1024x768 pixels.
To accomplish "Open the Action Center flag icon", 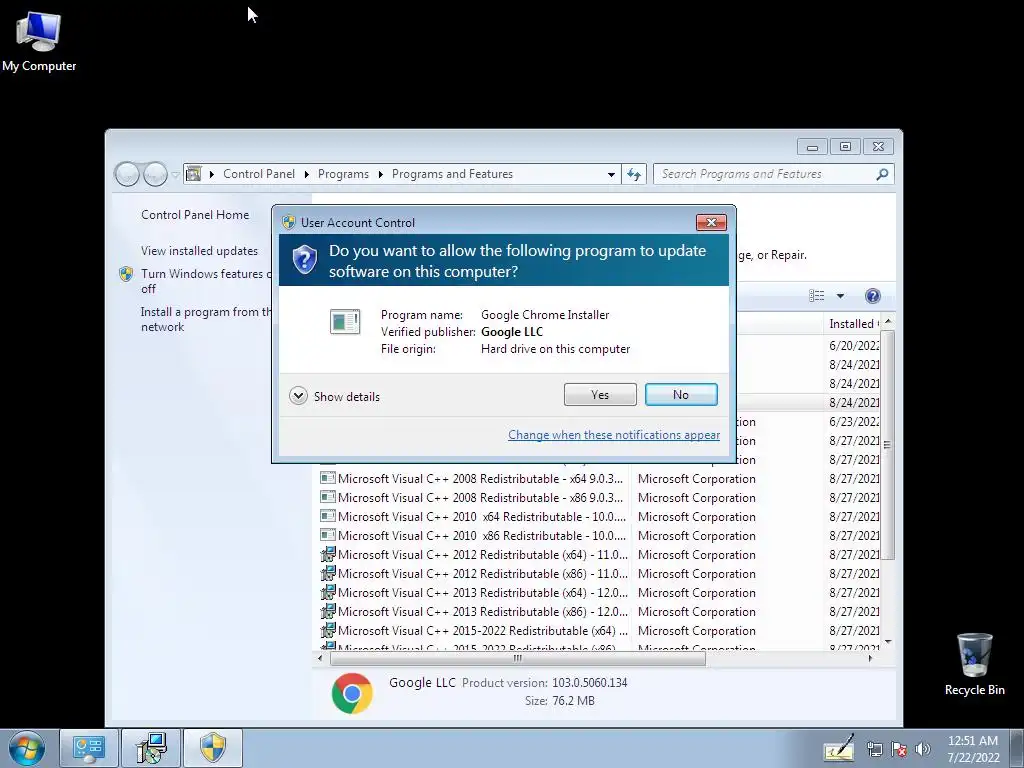I will tap(899, 750).
